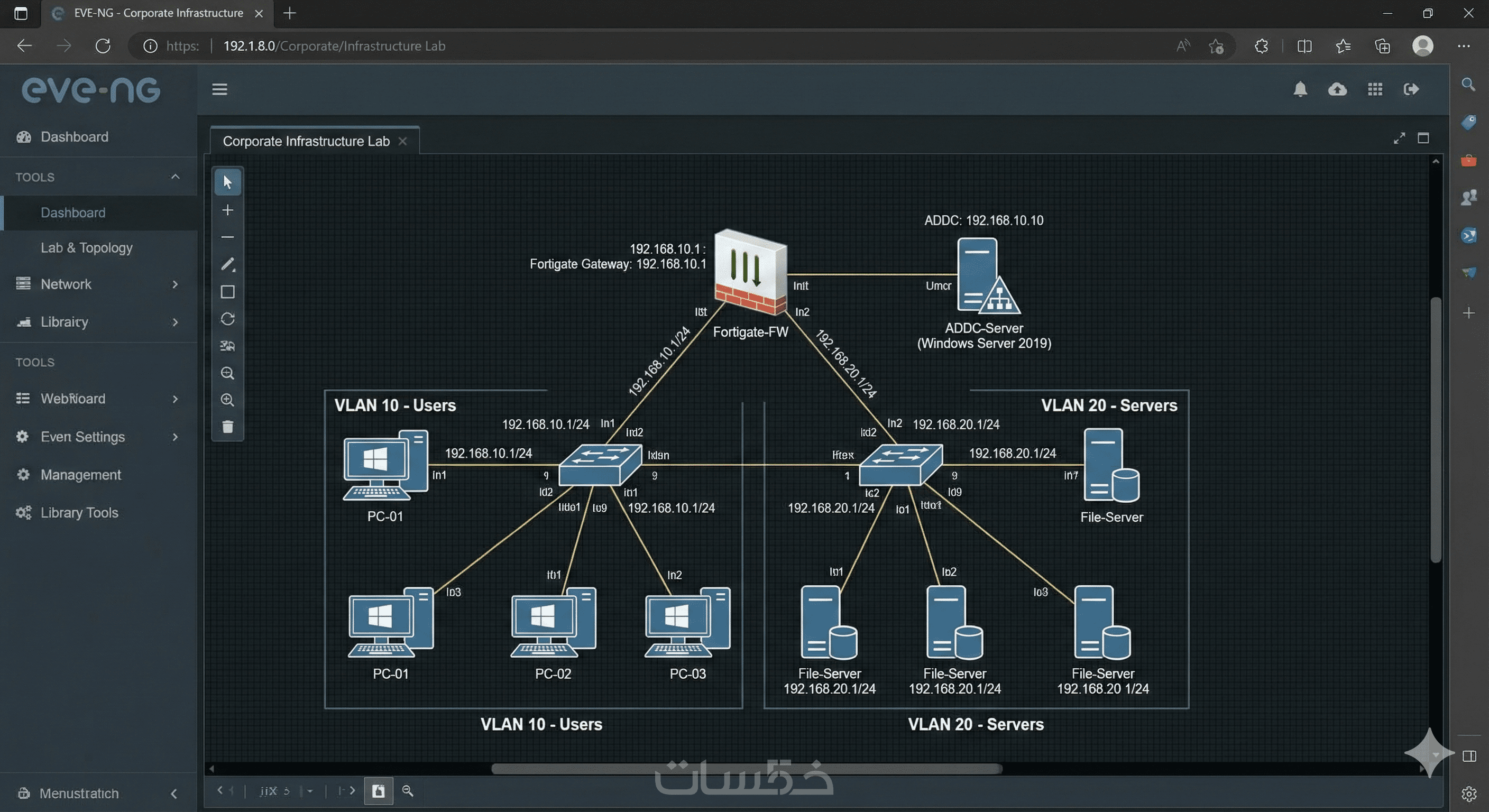Viewport: 1489px width, 812px height.
Task: Select the Corporate Infrastructure Lab tab
Action: (x=306, y=141)
